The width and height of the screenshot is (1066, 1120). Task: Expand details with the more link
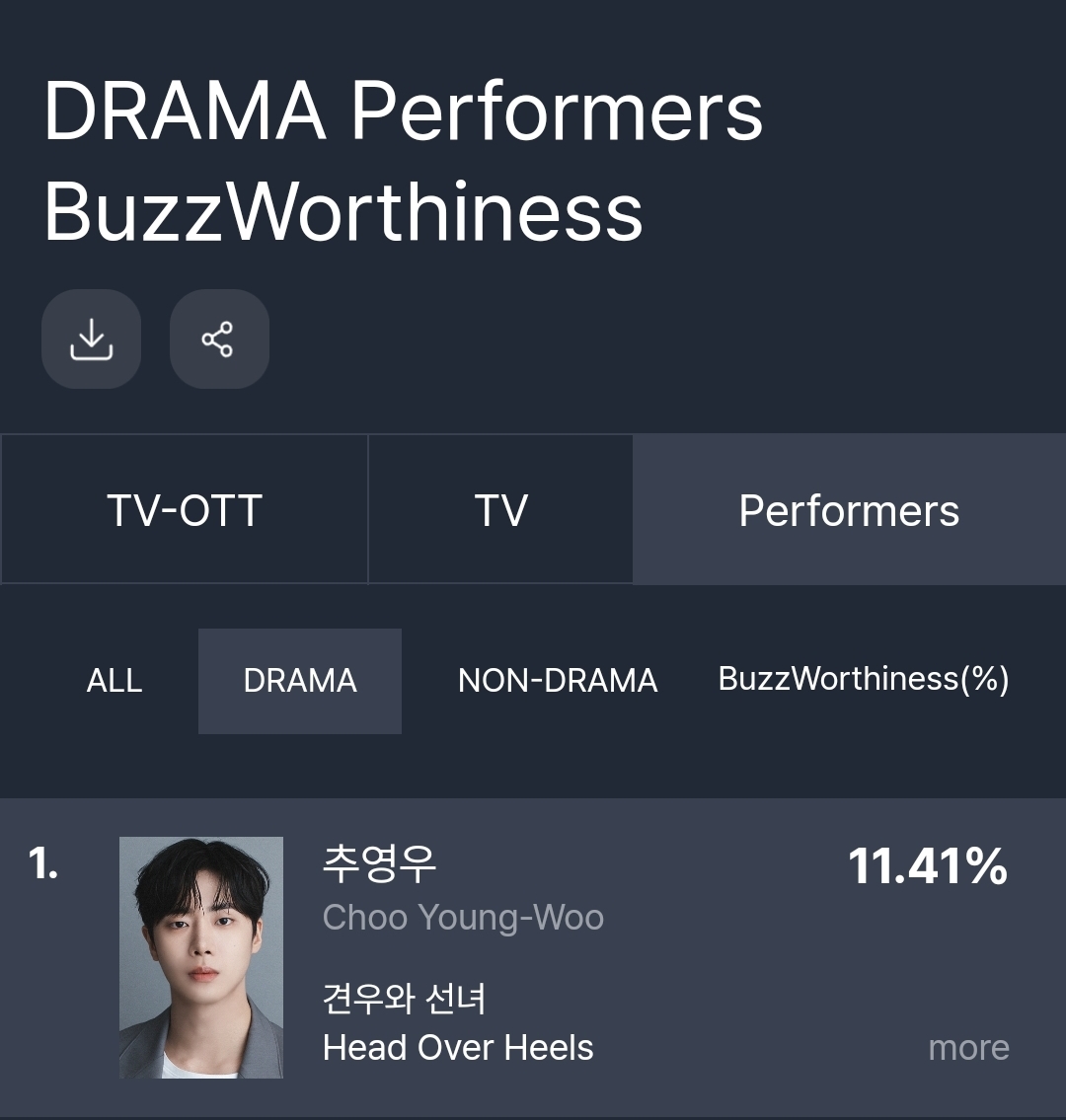click(968, 1048)
